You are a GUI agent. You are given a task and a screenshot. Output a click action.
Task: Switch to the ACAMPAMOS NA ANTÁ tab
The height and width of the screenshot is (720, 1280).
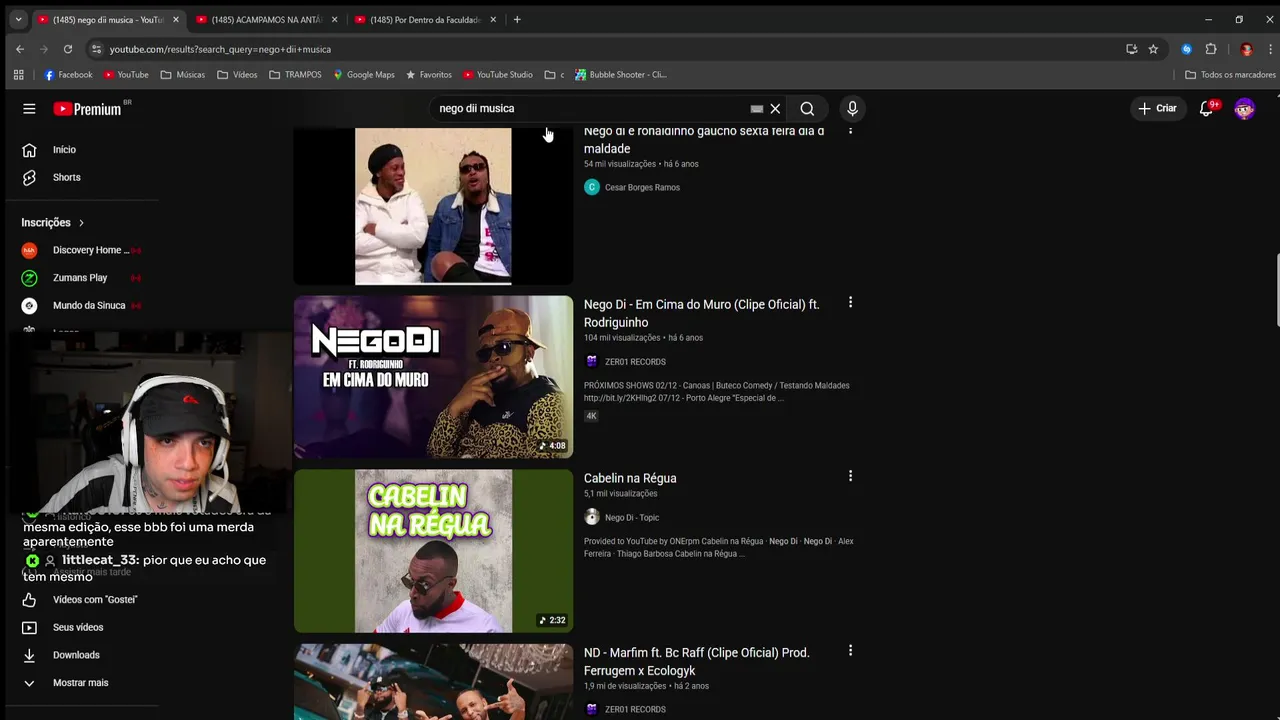coord(267,19)
